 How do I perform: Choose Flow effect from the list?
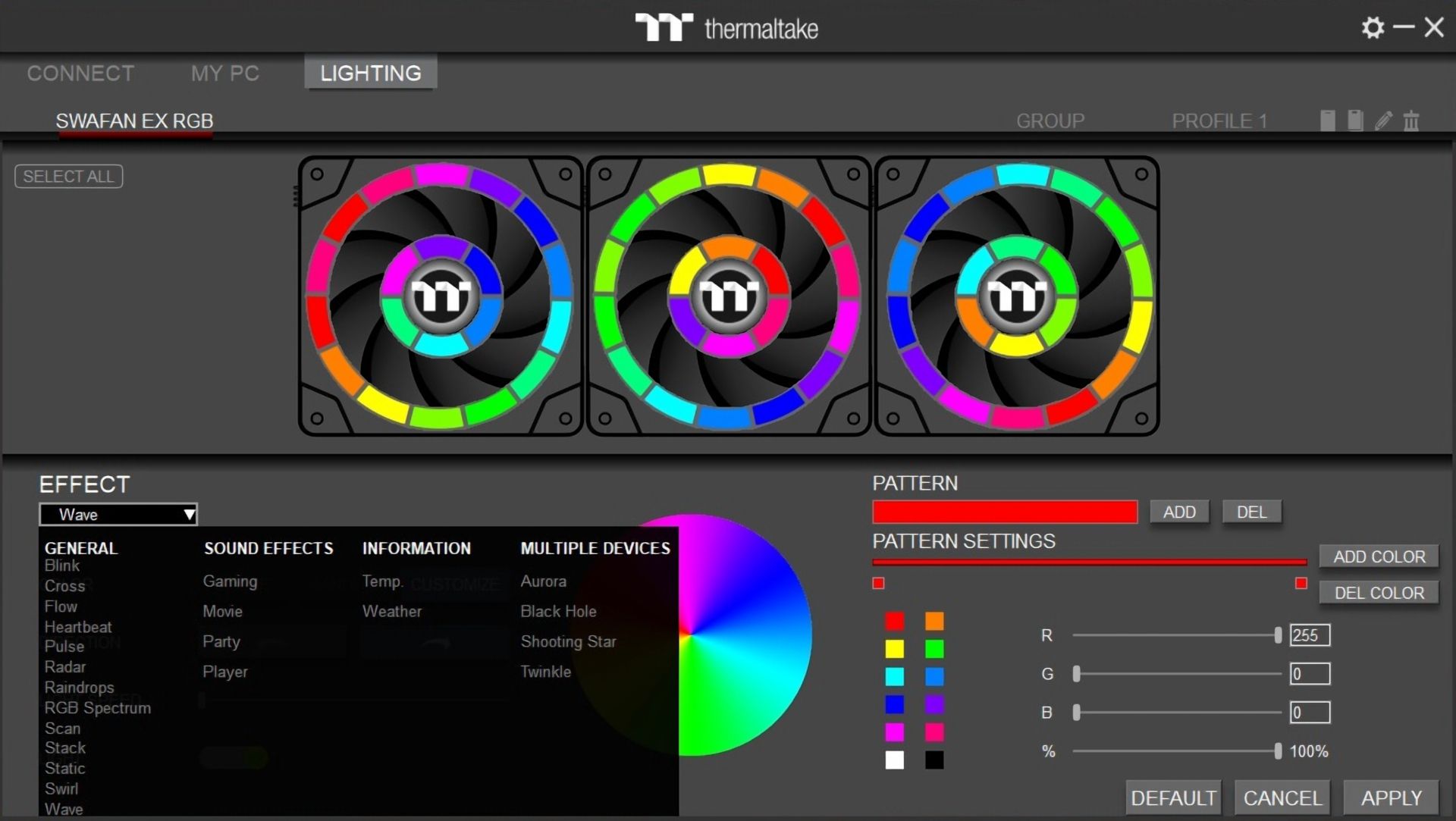61,606
